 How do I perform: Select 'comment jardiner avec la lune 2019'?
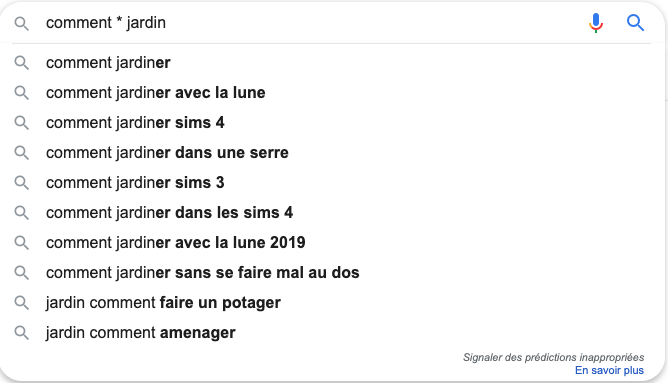coord(332,242)
